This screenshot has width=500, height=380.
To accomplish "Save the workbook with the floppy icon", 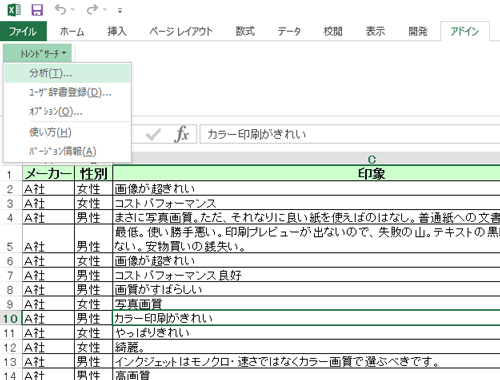I will [37, 10].
